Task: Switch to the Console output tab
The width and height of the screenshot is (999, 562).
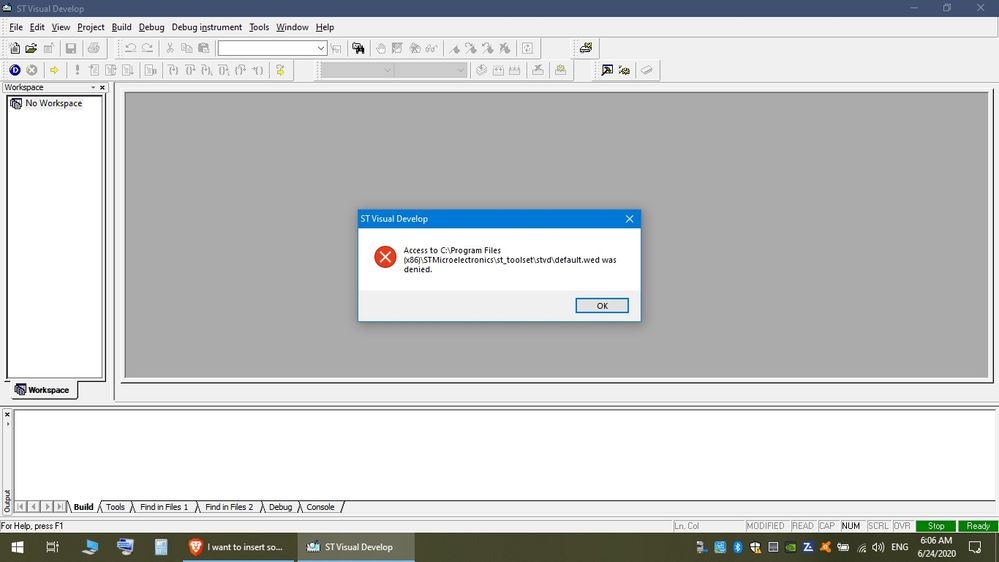Action: (320, 507)
